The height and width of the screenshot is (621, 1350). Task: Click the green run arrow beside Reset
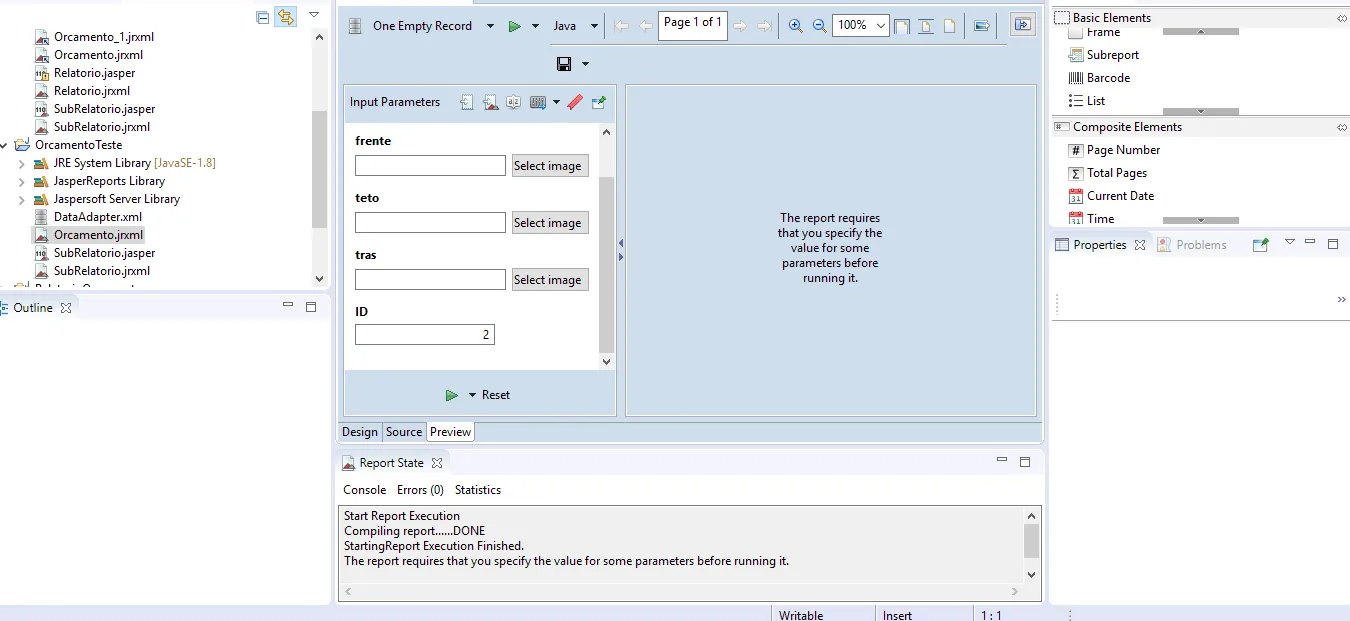(x=452, y=395)
